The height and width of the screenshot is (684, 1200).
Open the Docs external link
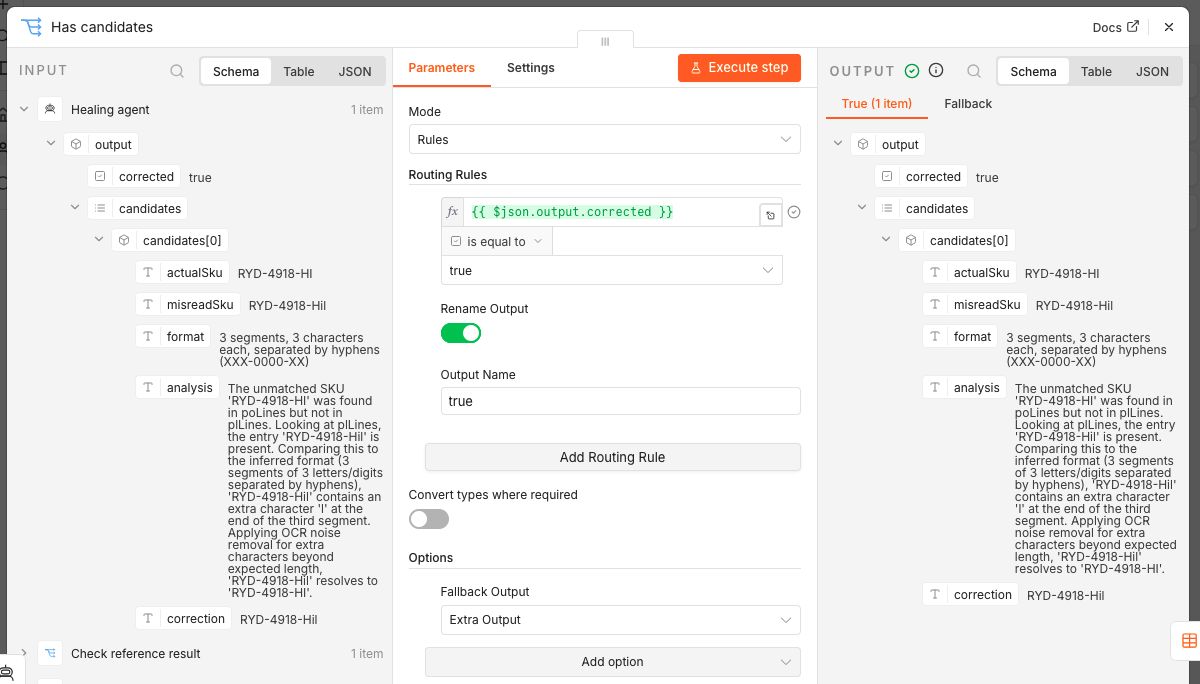click(1115, 27)
